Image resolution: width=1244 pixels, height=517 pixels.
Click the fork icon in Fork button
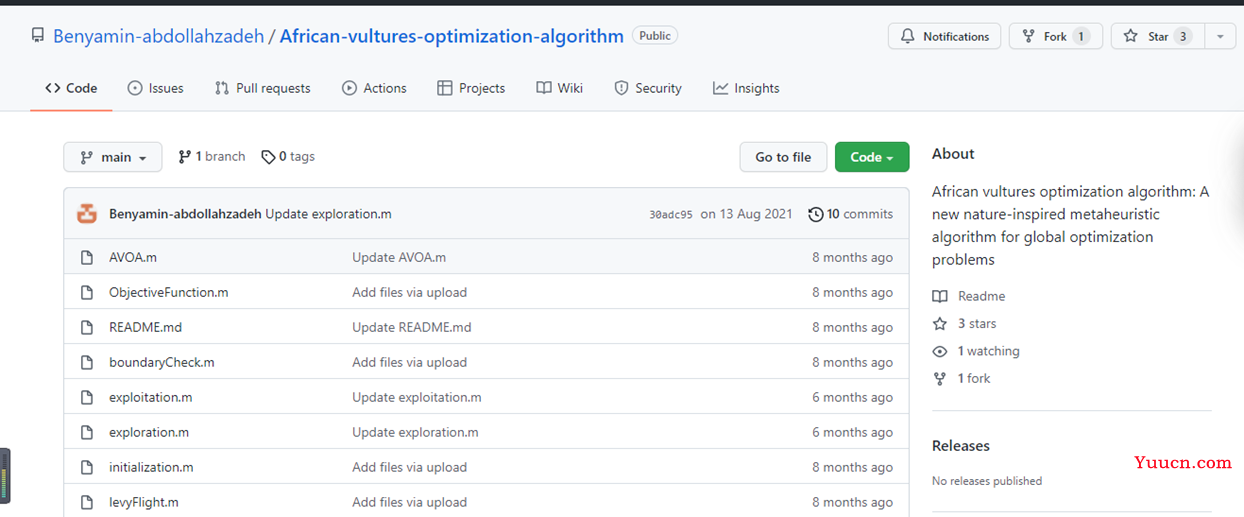[1028, 36]
